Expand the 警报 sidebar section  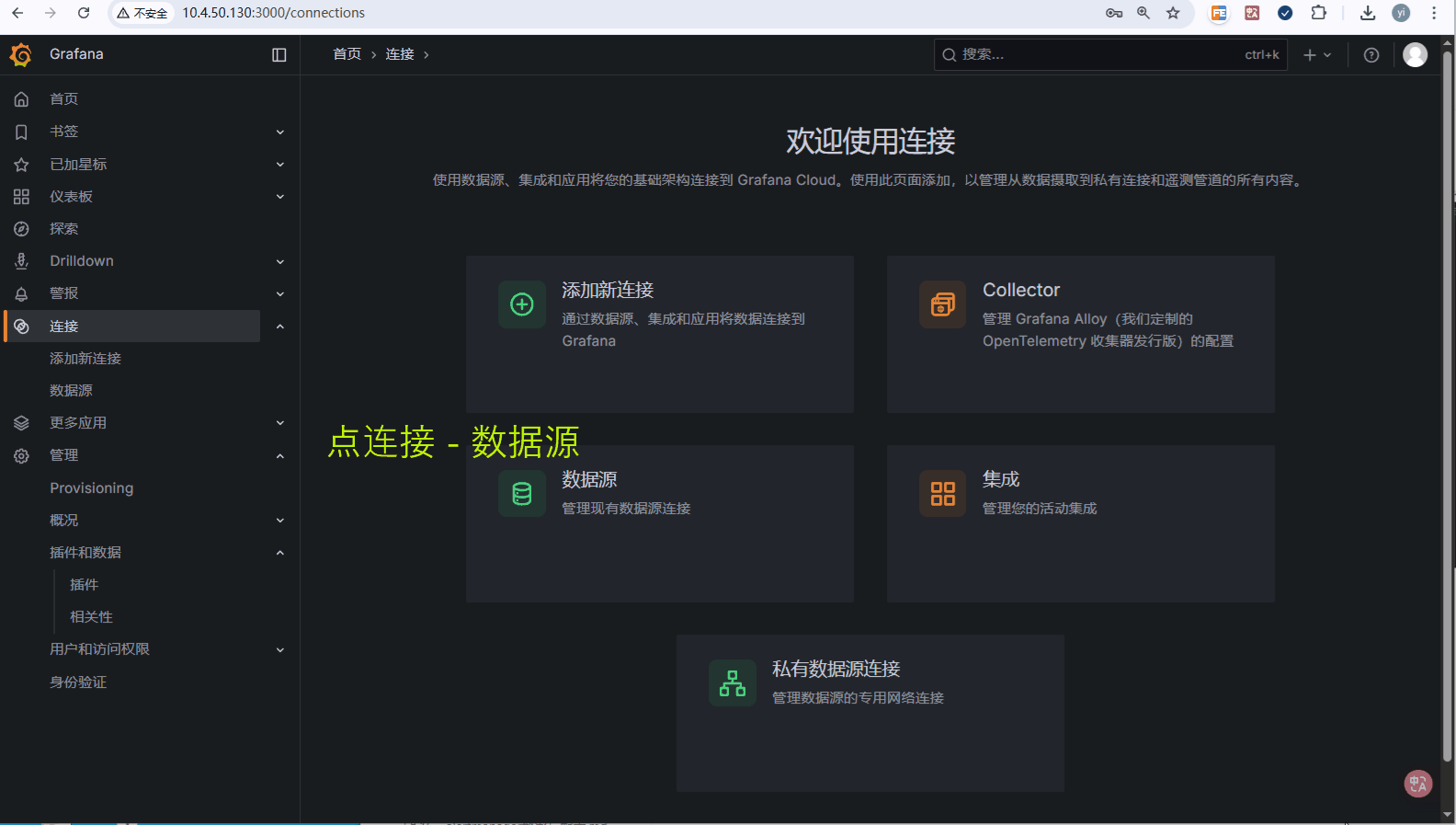[280, 294]
